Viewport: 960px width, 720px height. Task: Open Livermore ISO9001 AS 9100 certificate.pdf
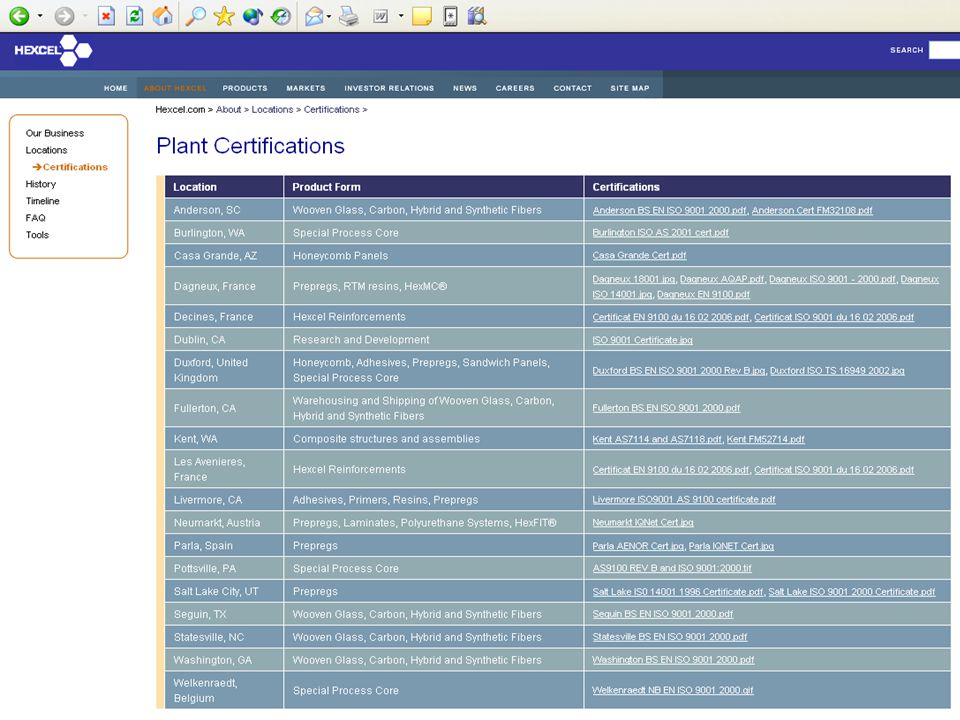684,500
